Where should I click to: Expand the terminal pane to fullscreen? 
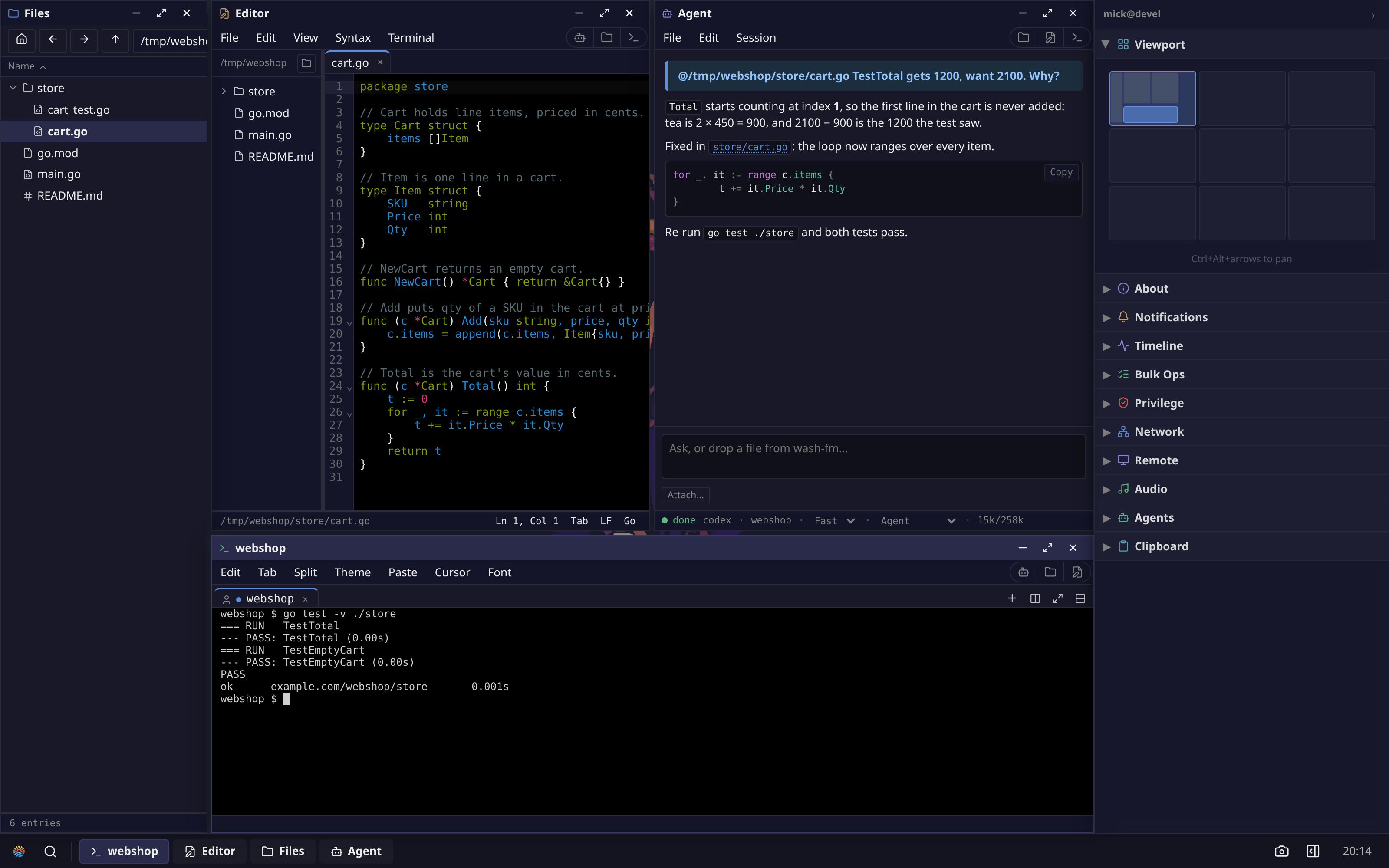click(1058, 599)
